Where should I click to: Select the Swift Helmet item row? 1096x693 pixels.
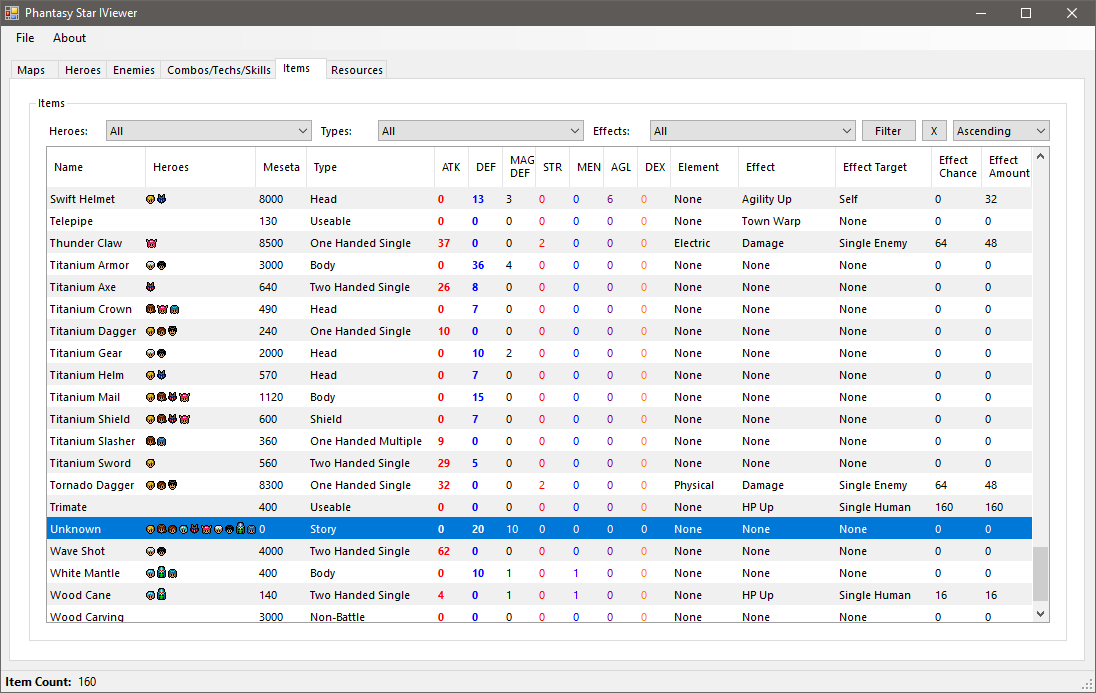(x=539, y=199)
